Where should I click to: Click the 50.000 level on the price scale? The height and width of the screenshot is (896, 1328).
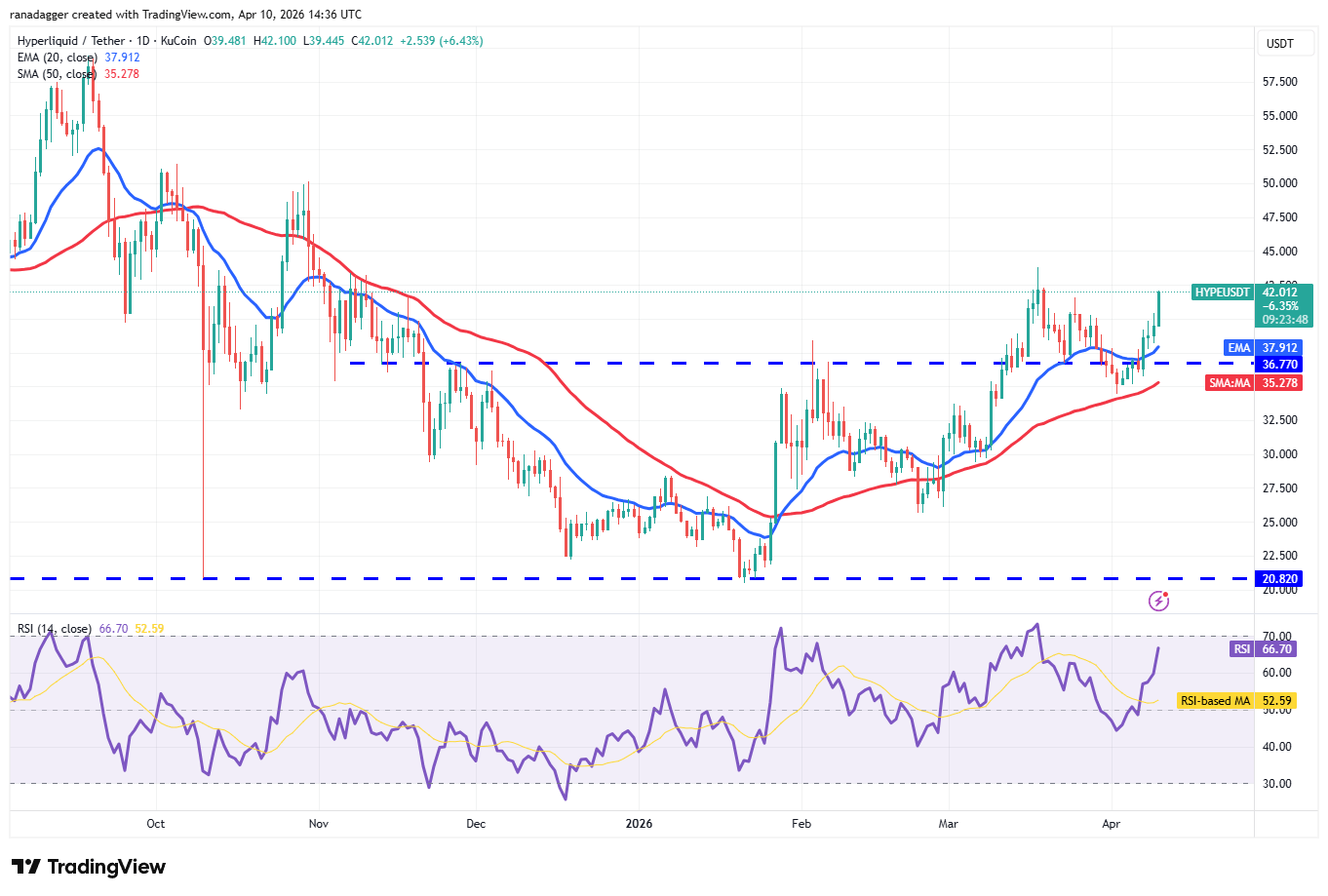(x=1279, y=183)
